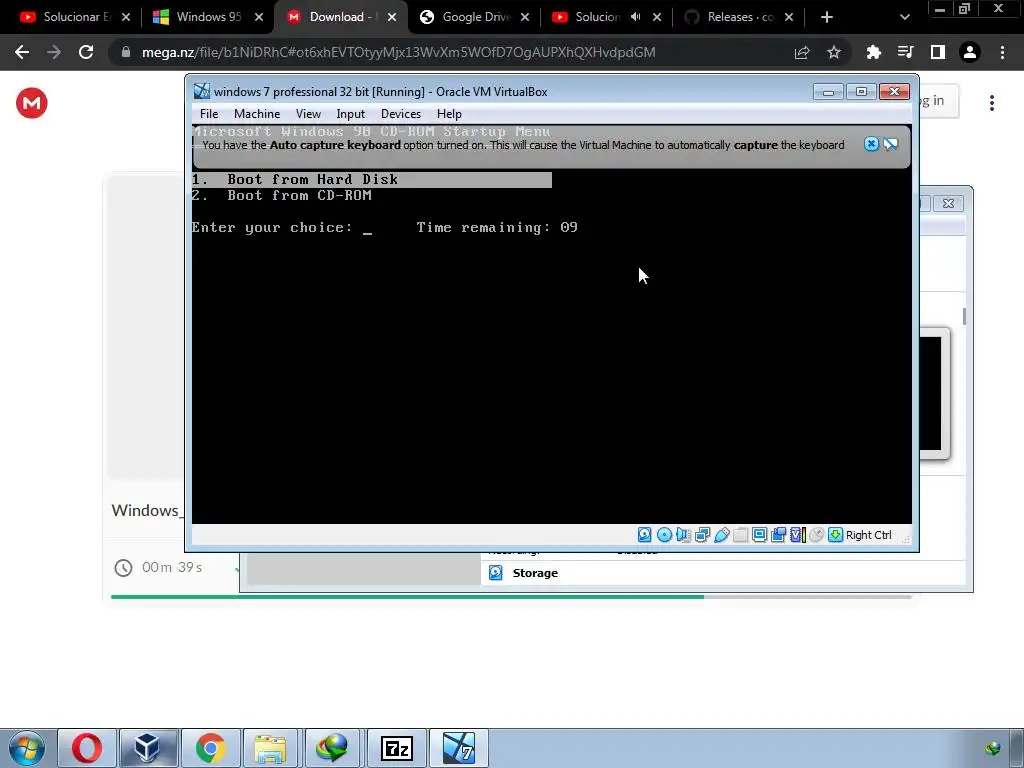Viewport: 1024px width, 768px height.
Task: Open Chrome extensions puzzle icon
Action: 874,52
